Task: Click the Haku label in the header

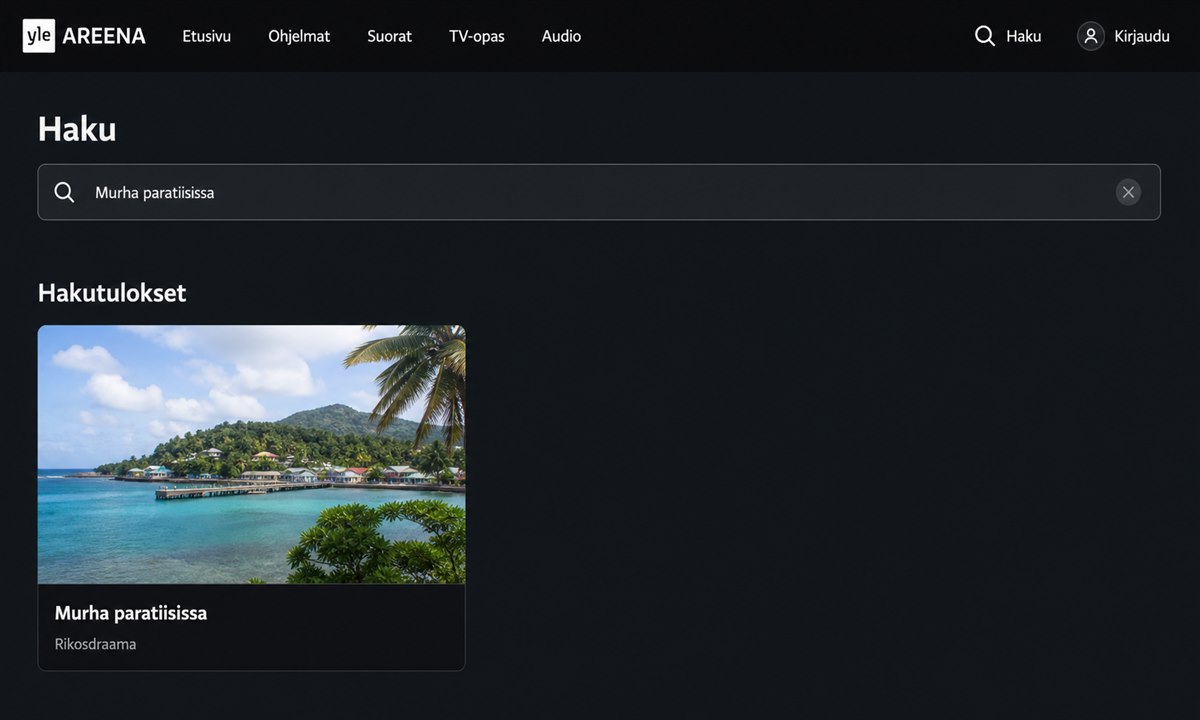Action: pyautogui.click(x=1024, y=36)
